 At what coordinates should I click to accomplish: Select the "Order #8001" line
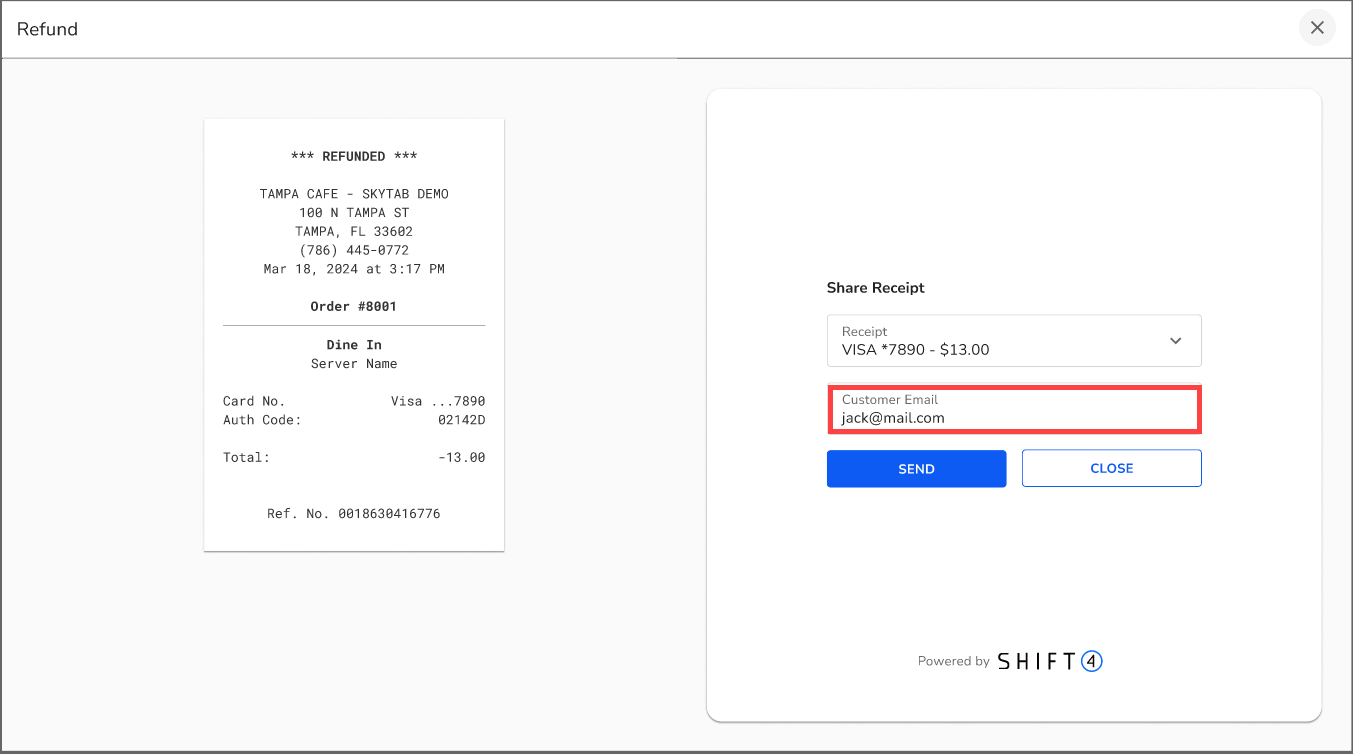point(354,306)
